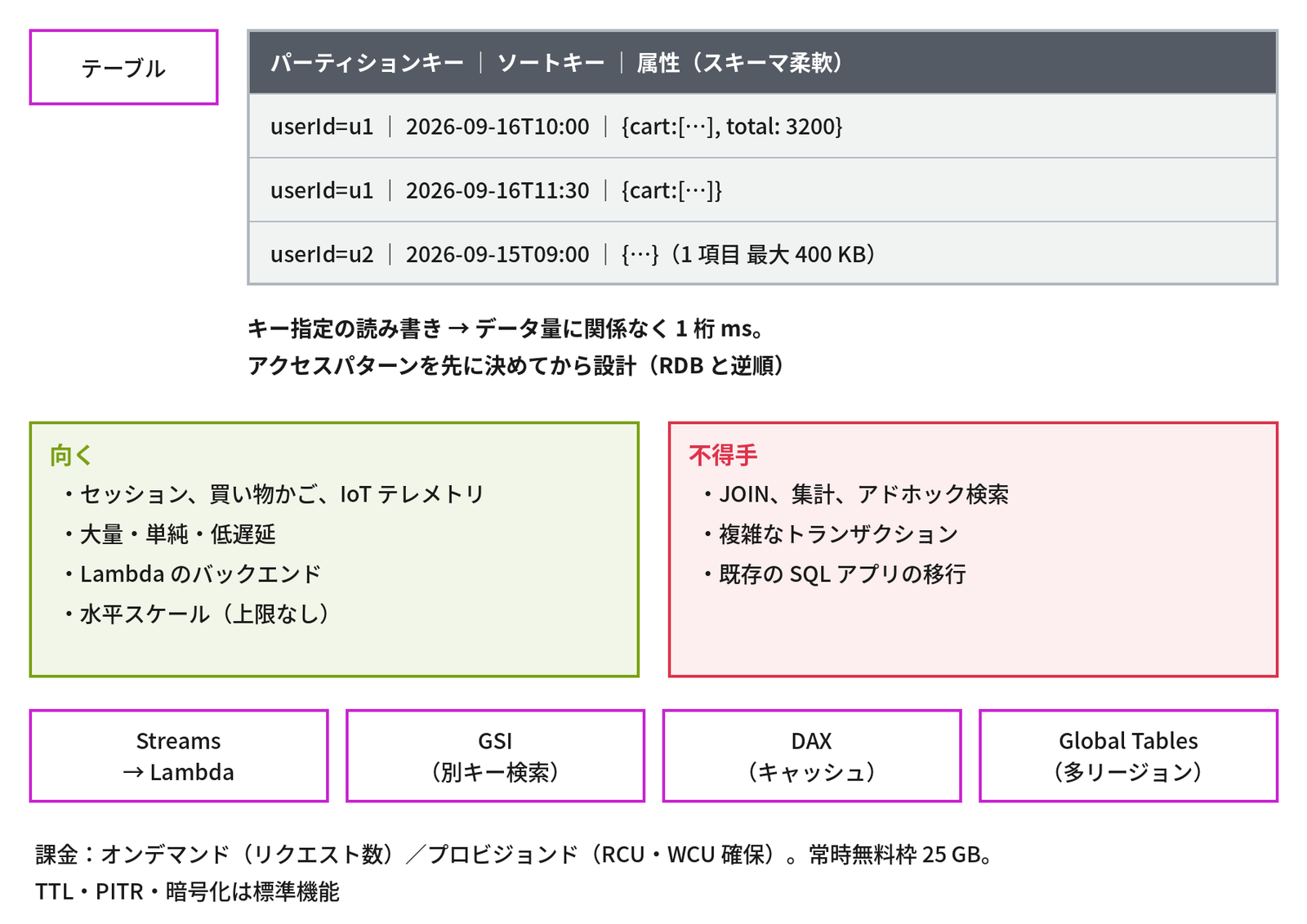
Task: Click userId=u1 in the 2026-09-16T10:00 row
Action: 322,127
